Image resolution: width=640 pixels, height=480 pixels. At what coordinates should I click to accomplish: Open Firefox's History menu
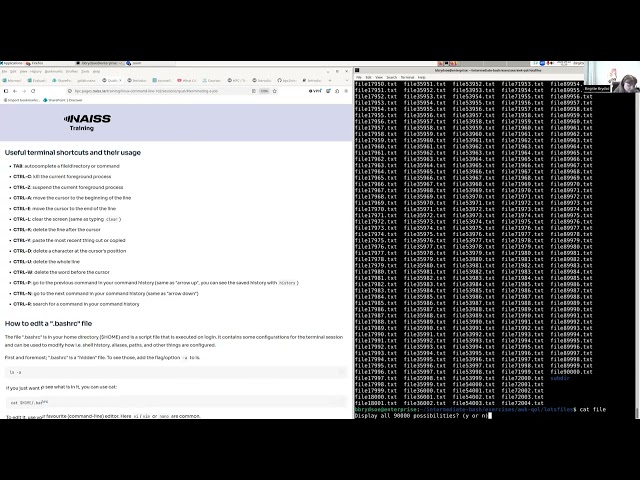coord(36,71)
